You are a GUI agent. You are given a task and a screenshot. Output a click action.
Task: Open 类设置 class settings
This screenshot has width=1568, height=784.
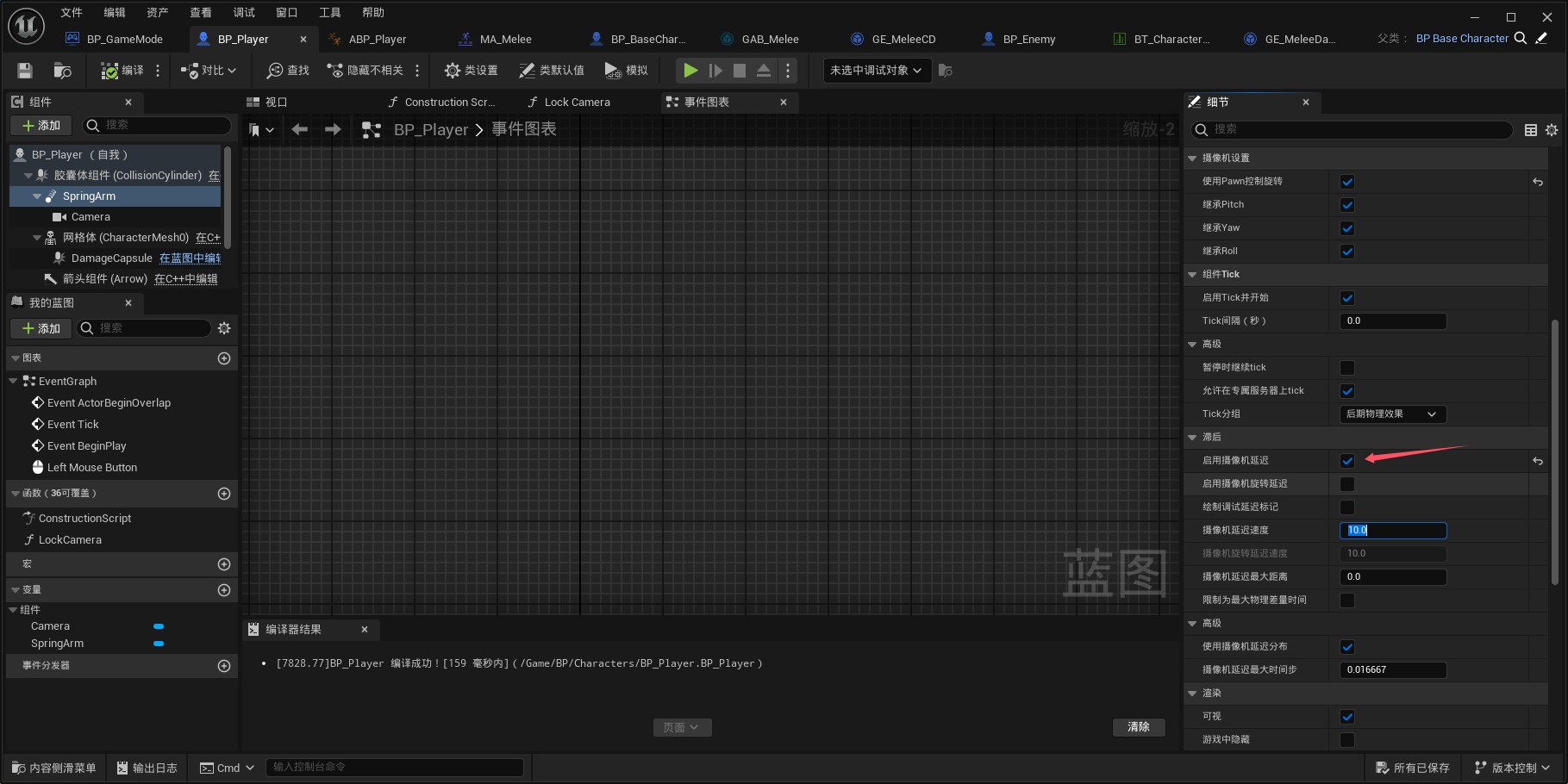point(471,71)
